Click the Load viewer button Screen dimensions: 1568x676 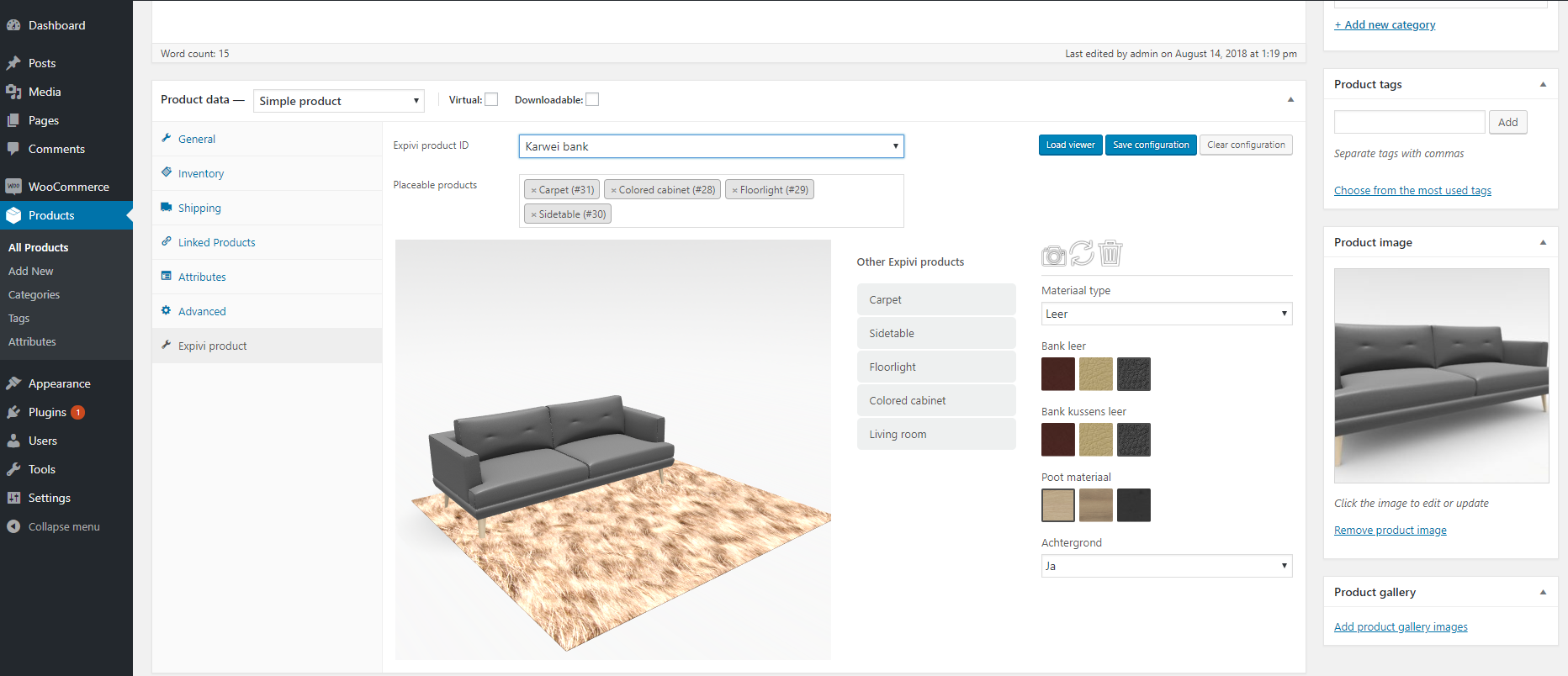click(x=1070, y=145)
